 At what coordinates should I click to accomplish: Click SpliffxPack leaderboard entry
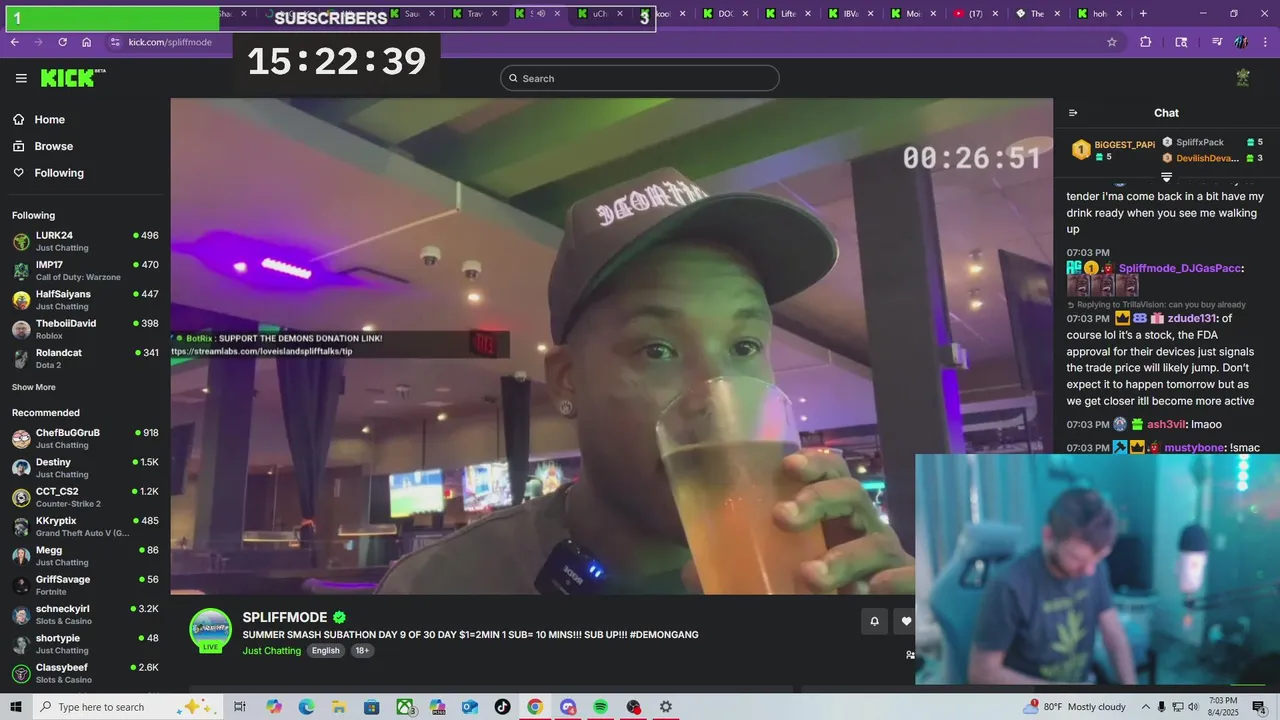tap(1212, 142)
